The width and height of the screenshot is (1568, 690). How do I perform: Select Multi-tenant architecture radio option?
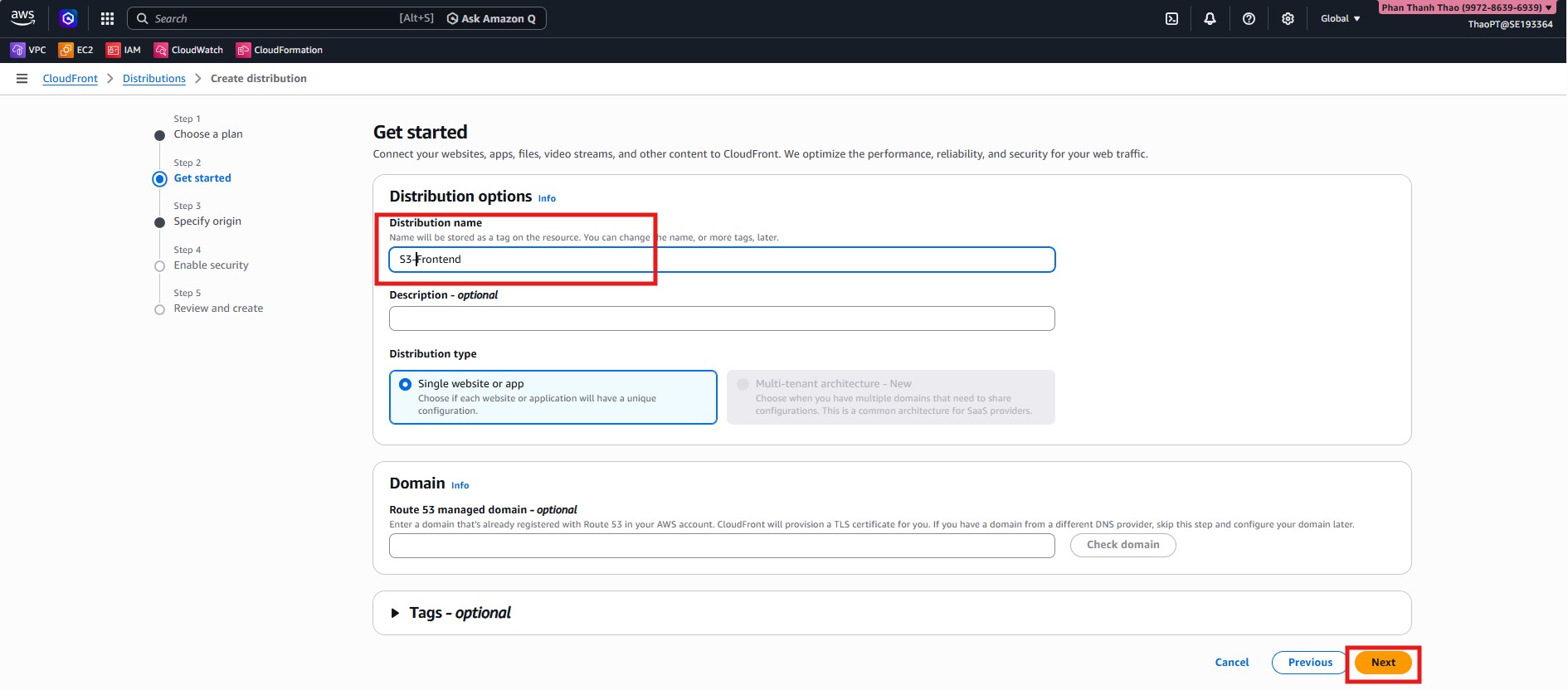tap(743, 384)
